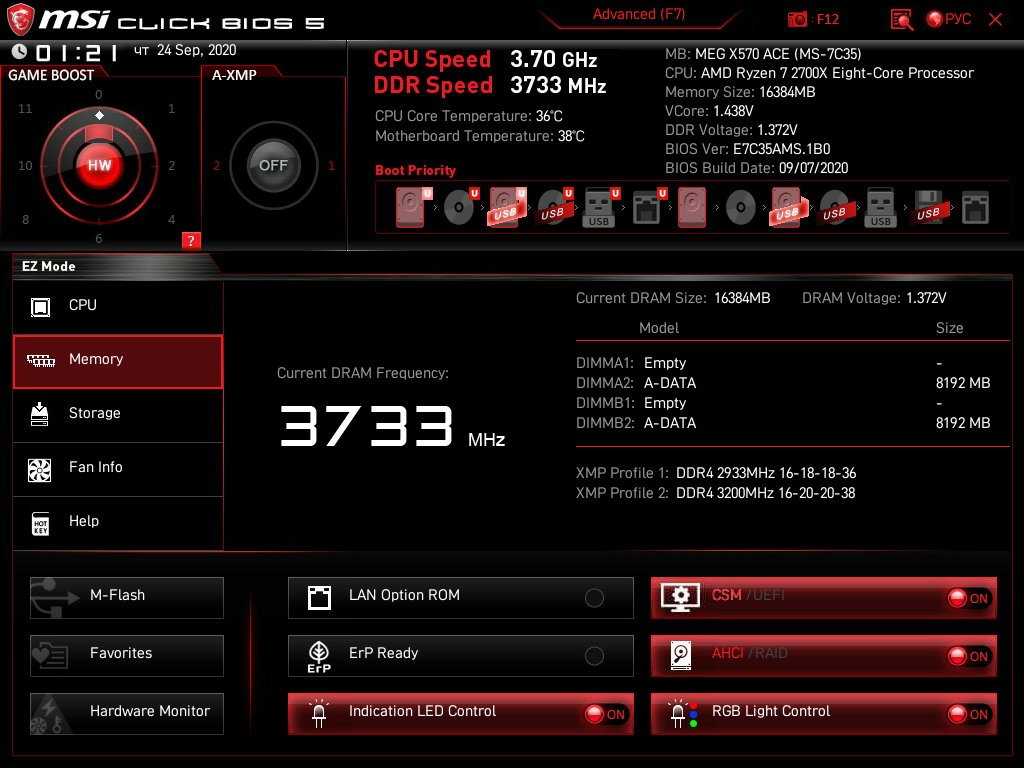
Task: Open Fan Info panel
Action: pos(118,468)
